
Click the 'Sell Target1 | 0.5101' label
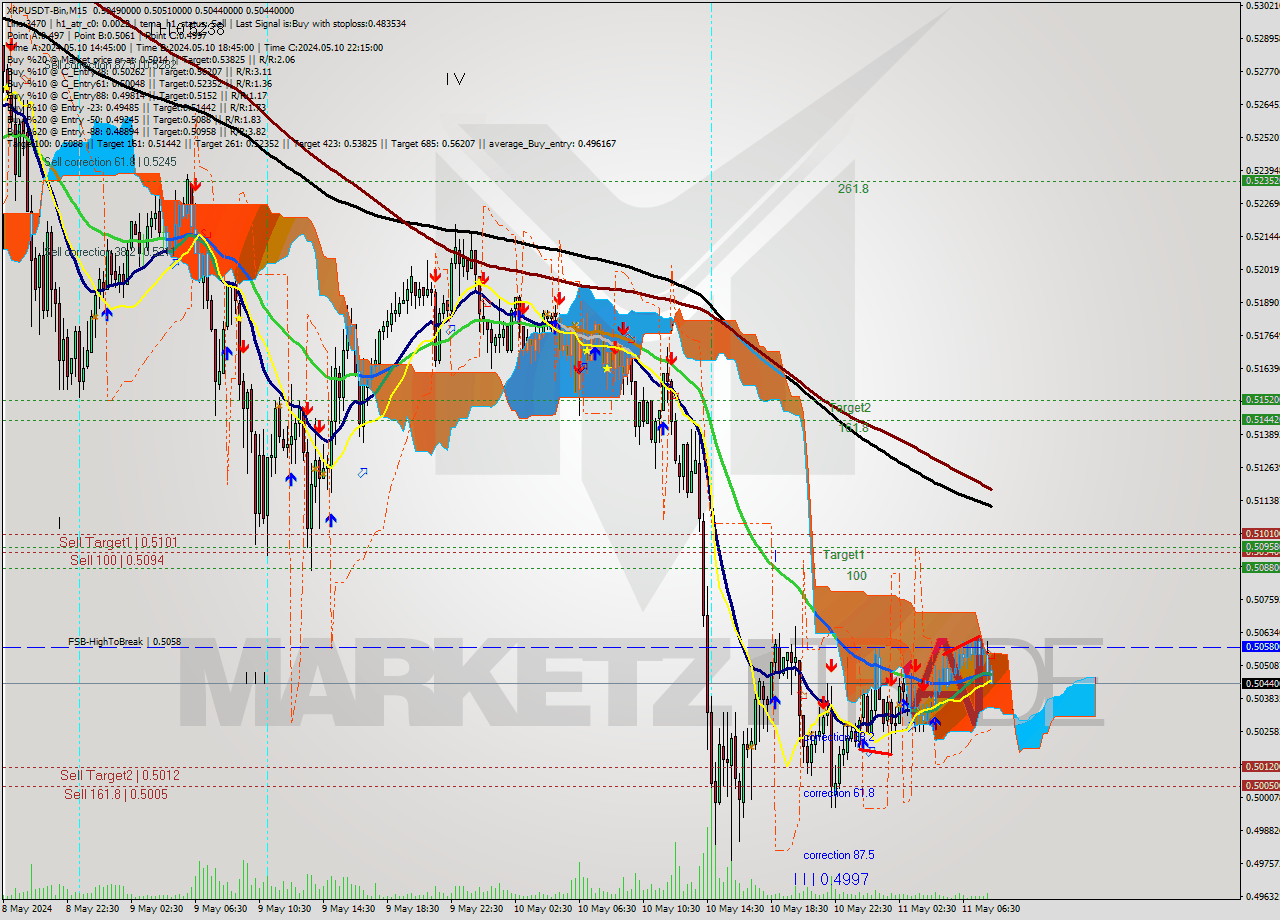(118, 542)
